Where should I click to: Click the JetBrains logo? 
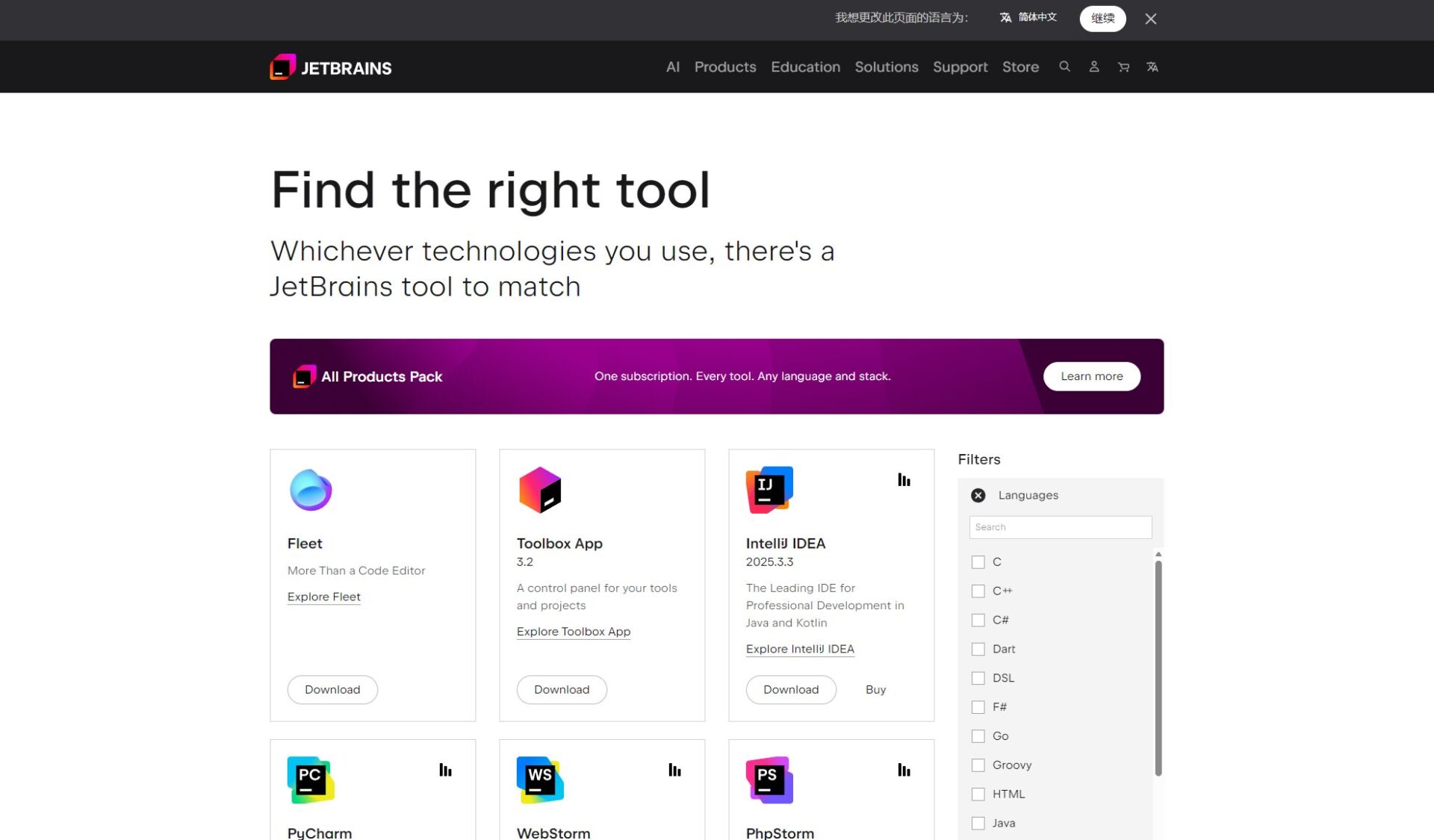329,67
